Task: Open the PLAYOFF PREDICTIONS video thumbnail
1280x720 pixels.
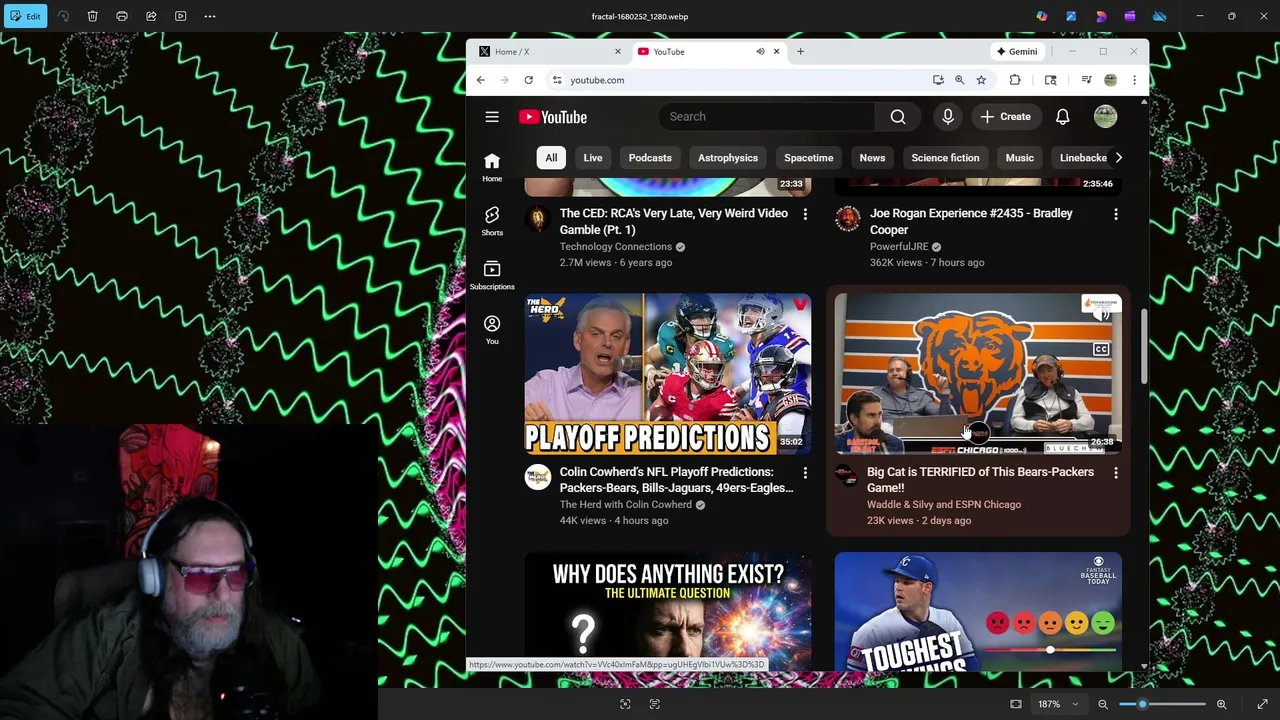Action: [668, 374]
